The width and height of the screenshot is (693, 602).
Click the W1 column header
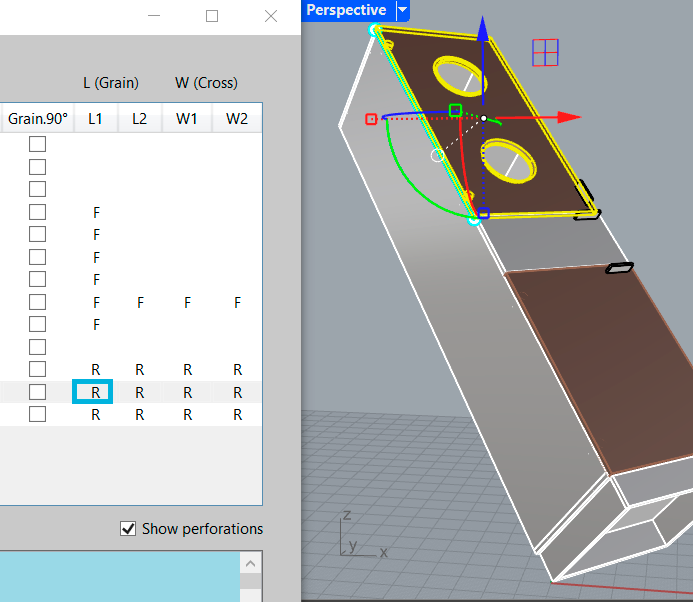[x=187, y=118]
